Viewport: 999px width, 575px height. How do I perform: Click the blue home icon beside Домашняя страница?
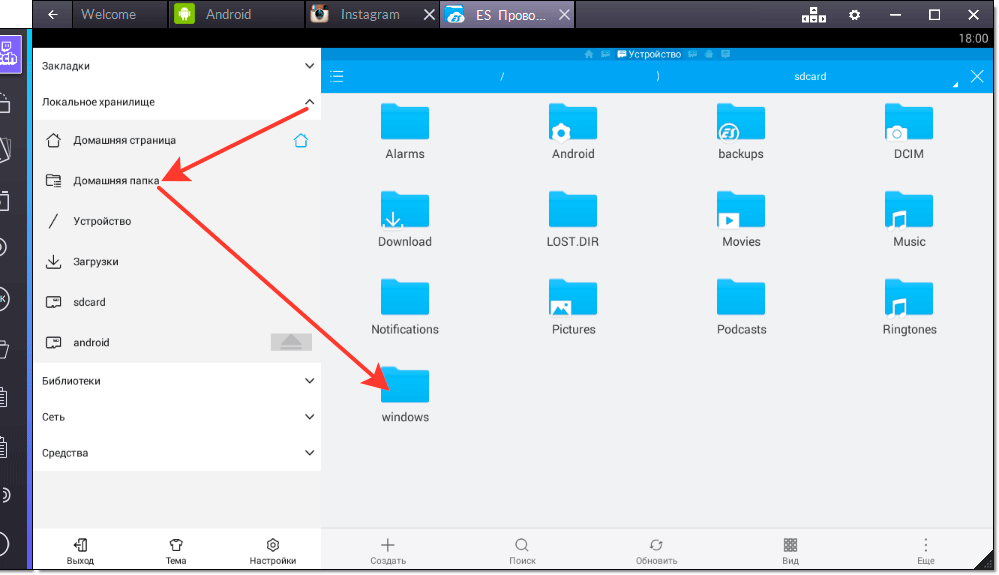point(301,140)
